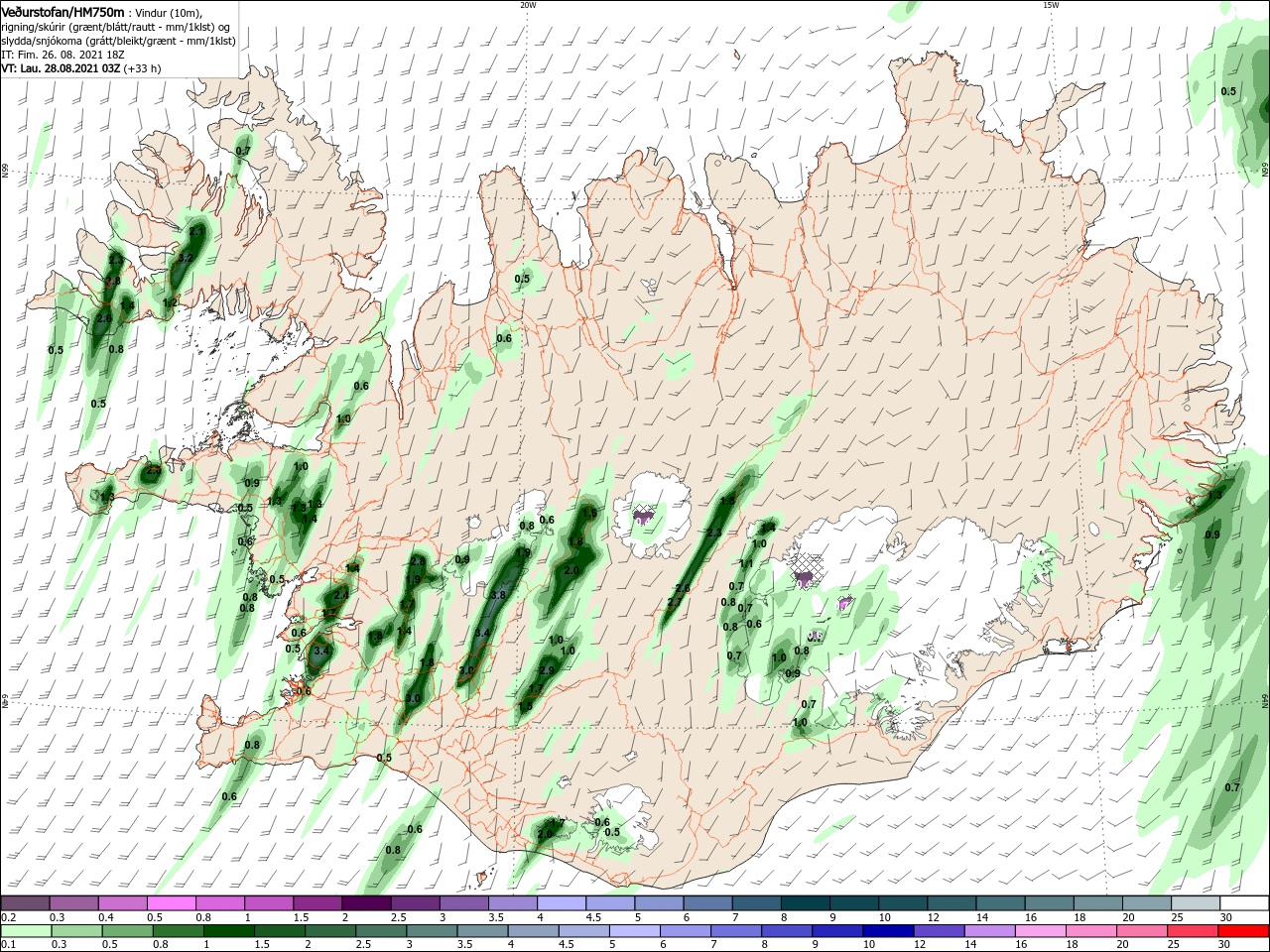The image size is (1270, 952).
Task: Pick the 3 swatch in lower legend row
Action: click(432, 931)
